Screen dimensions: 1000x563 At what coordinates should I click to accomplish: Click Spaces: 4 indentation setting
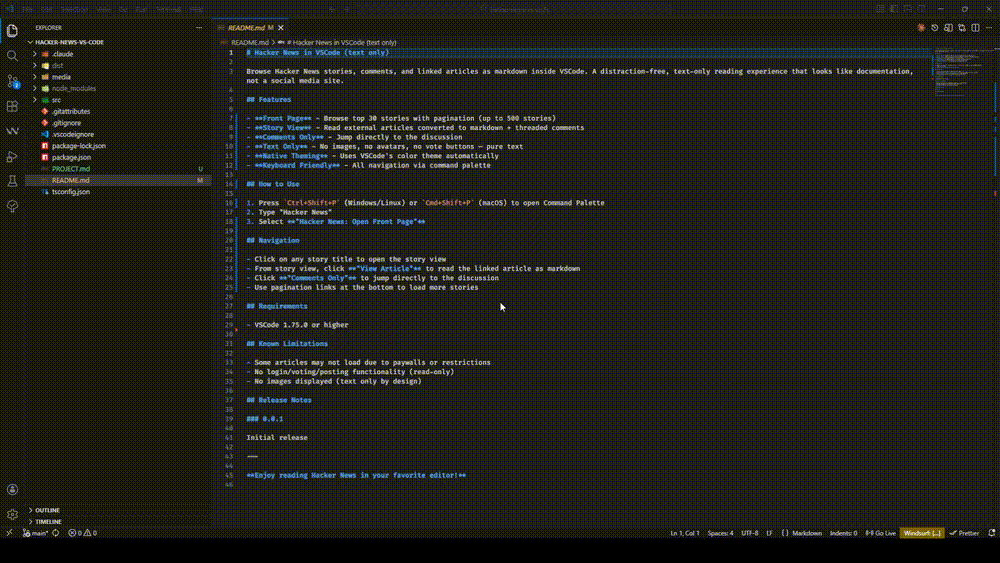coord(720,533)
